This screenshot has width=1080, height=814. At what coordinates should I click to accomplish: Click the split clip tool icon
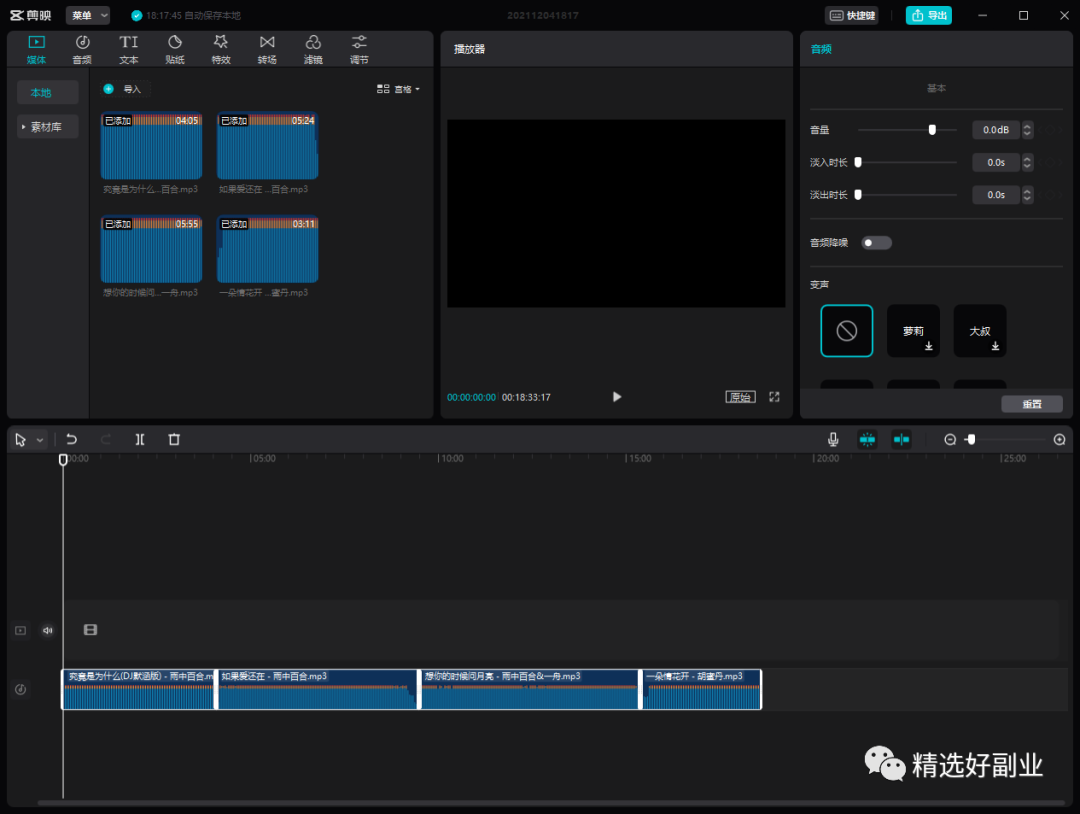pyautogui.click(x=140, y=439)
